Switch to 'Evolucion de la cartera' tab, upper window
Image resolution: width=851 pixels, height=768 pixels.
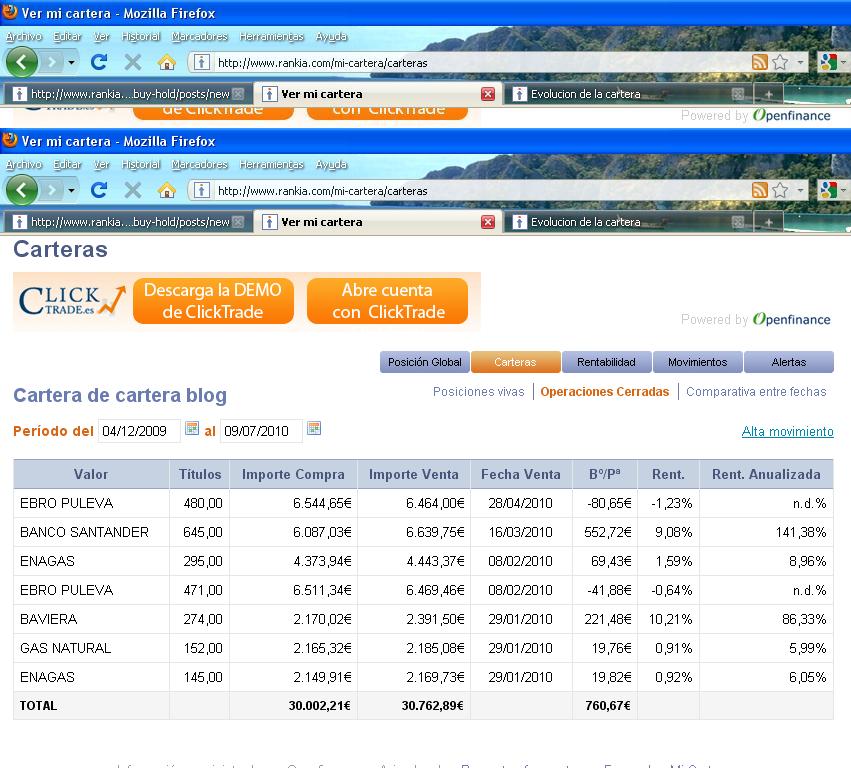628,94
